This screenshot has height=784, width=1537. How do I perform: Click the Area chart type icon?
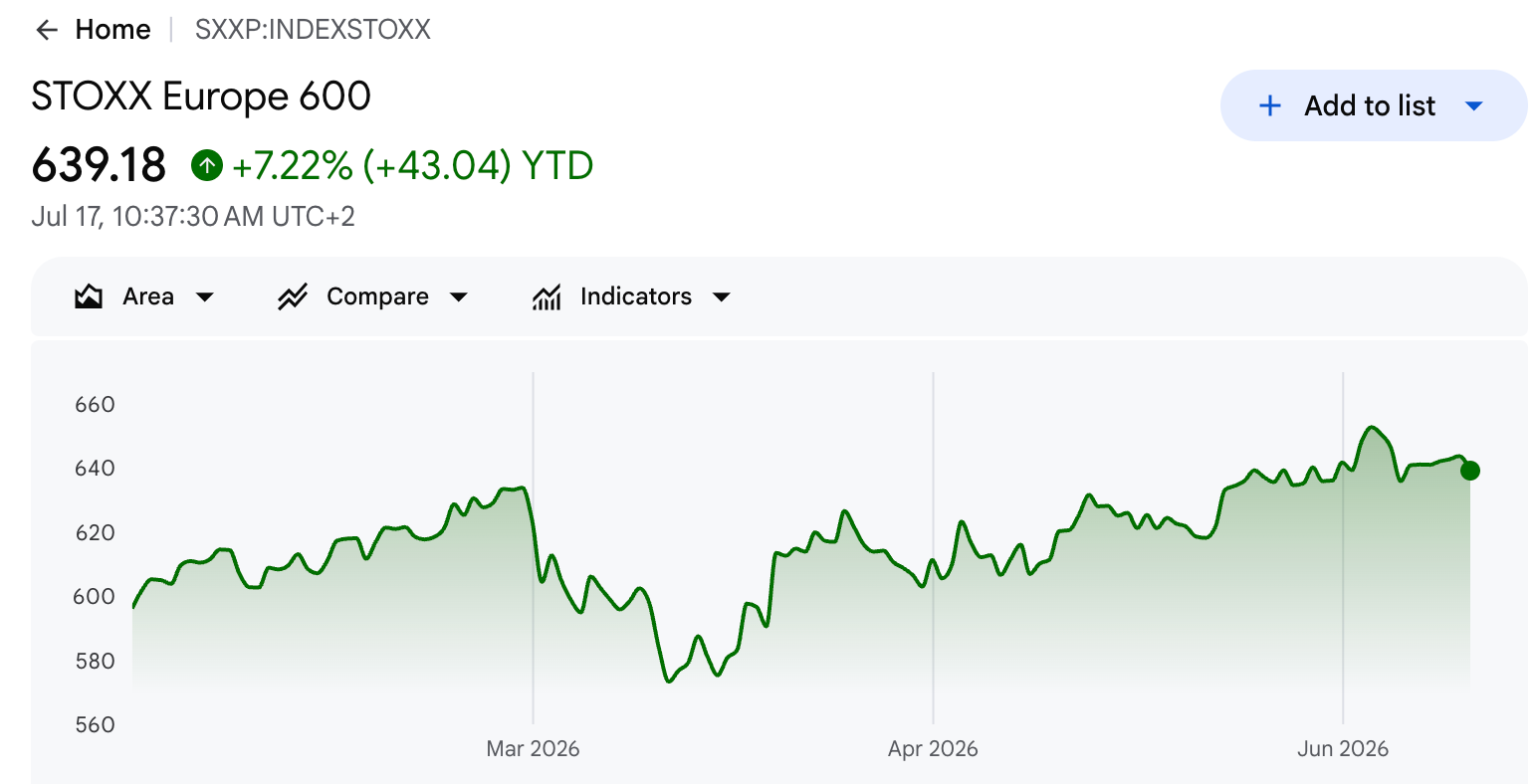89,296
